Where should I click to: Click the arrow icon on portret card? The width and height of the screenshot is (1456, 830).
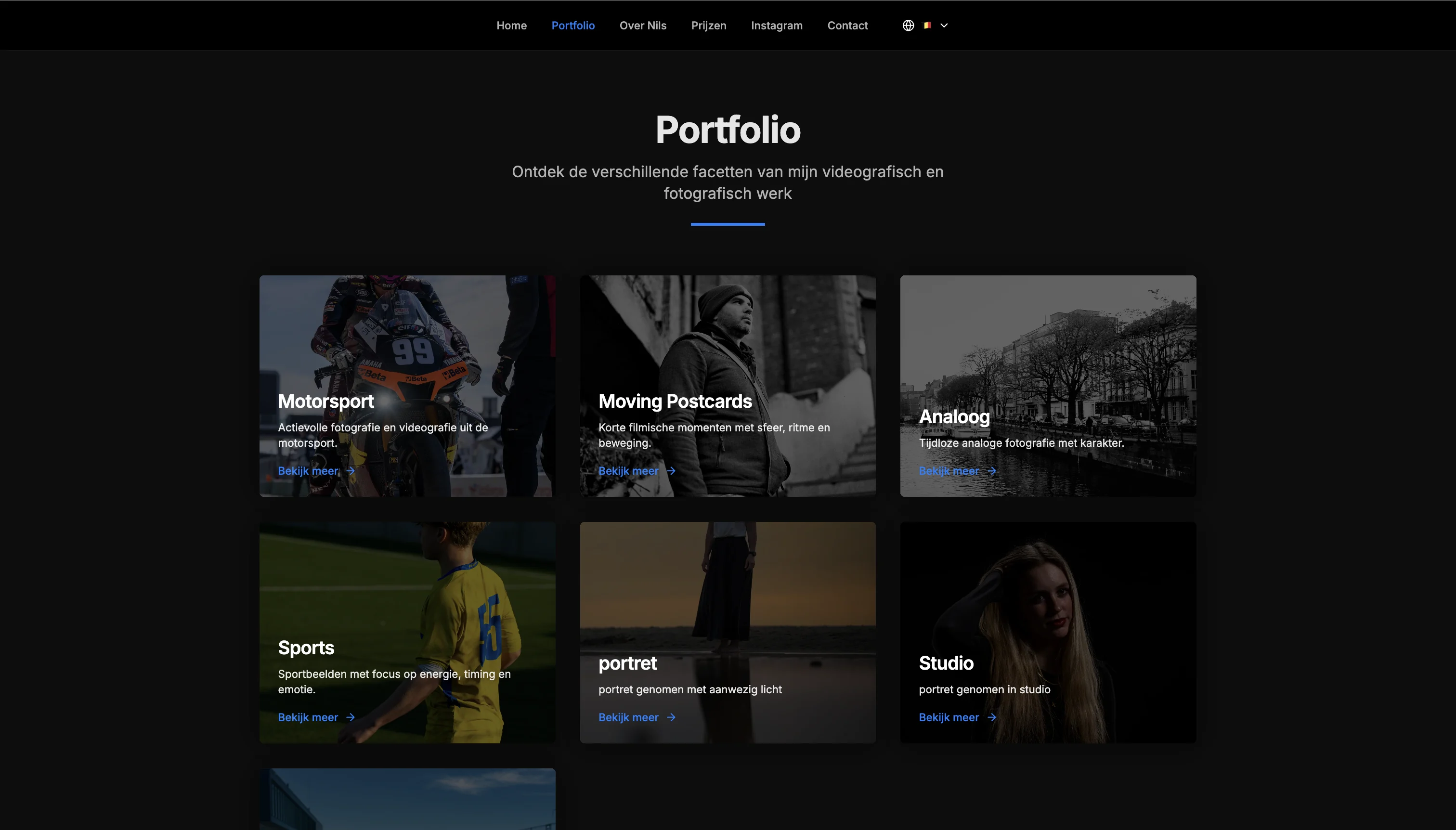coord(671,717)
